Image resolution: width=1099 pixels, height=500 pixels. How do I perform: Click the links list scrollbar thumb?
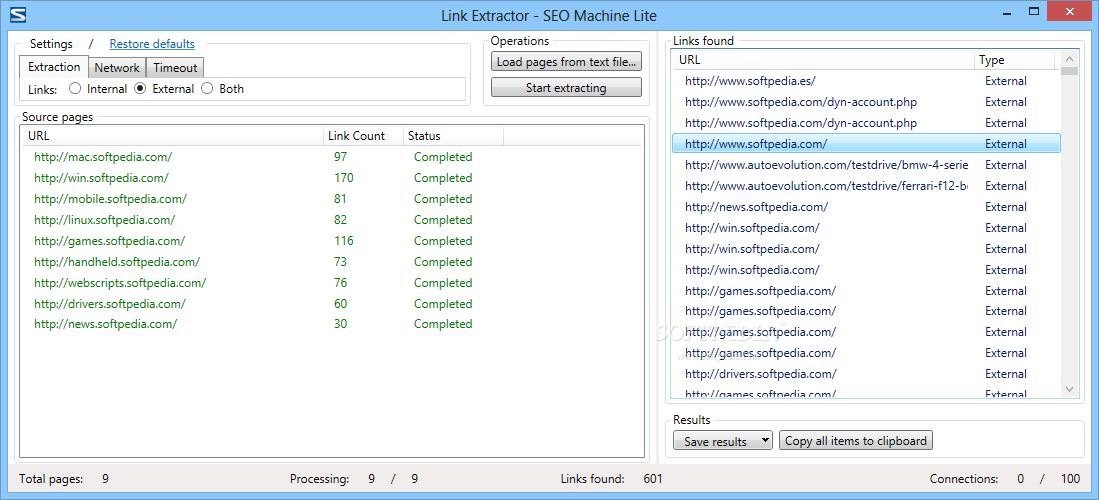[1069, 71]
